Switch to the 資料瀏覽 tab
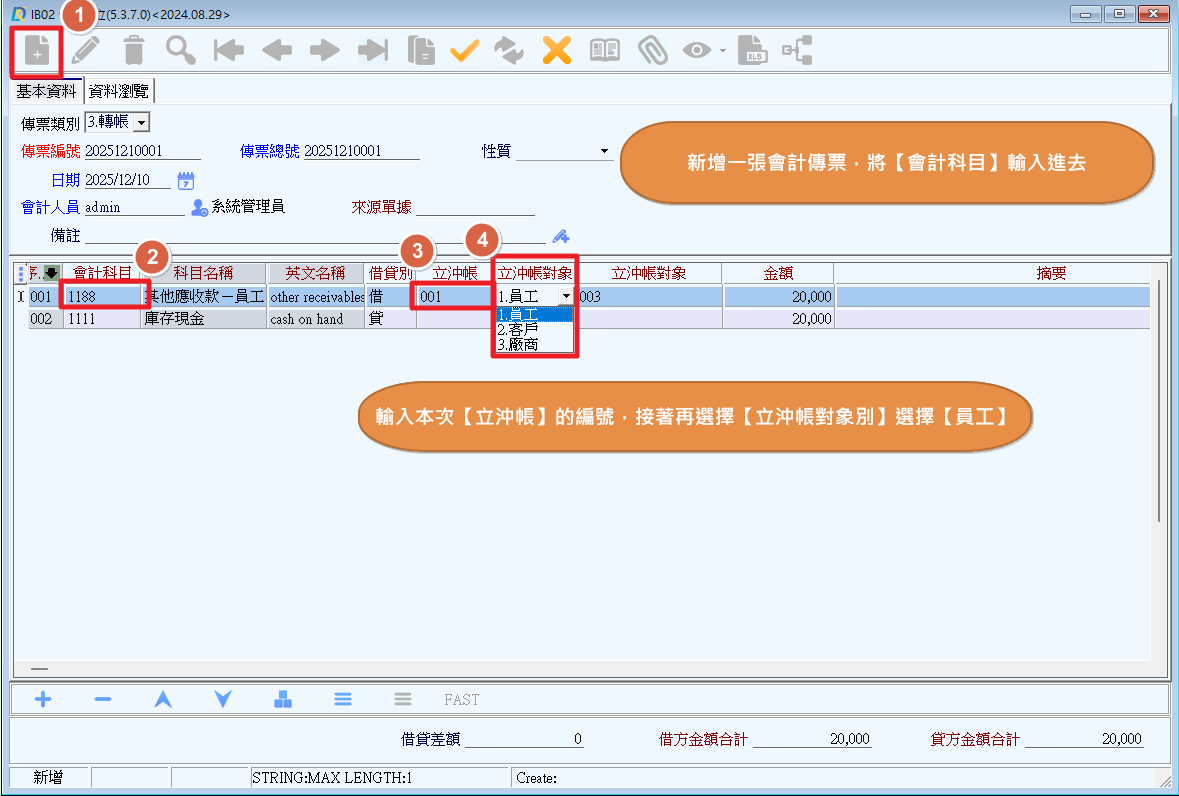 click(x=119, y=91)
